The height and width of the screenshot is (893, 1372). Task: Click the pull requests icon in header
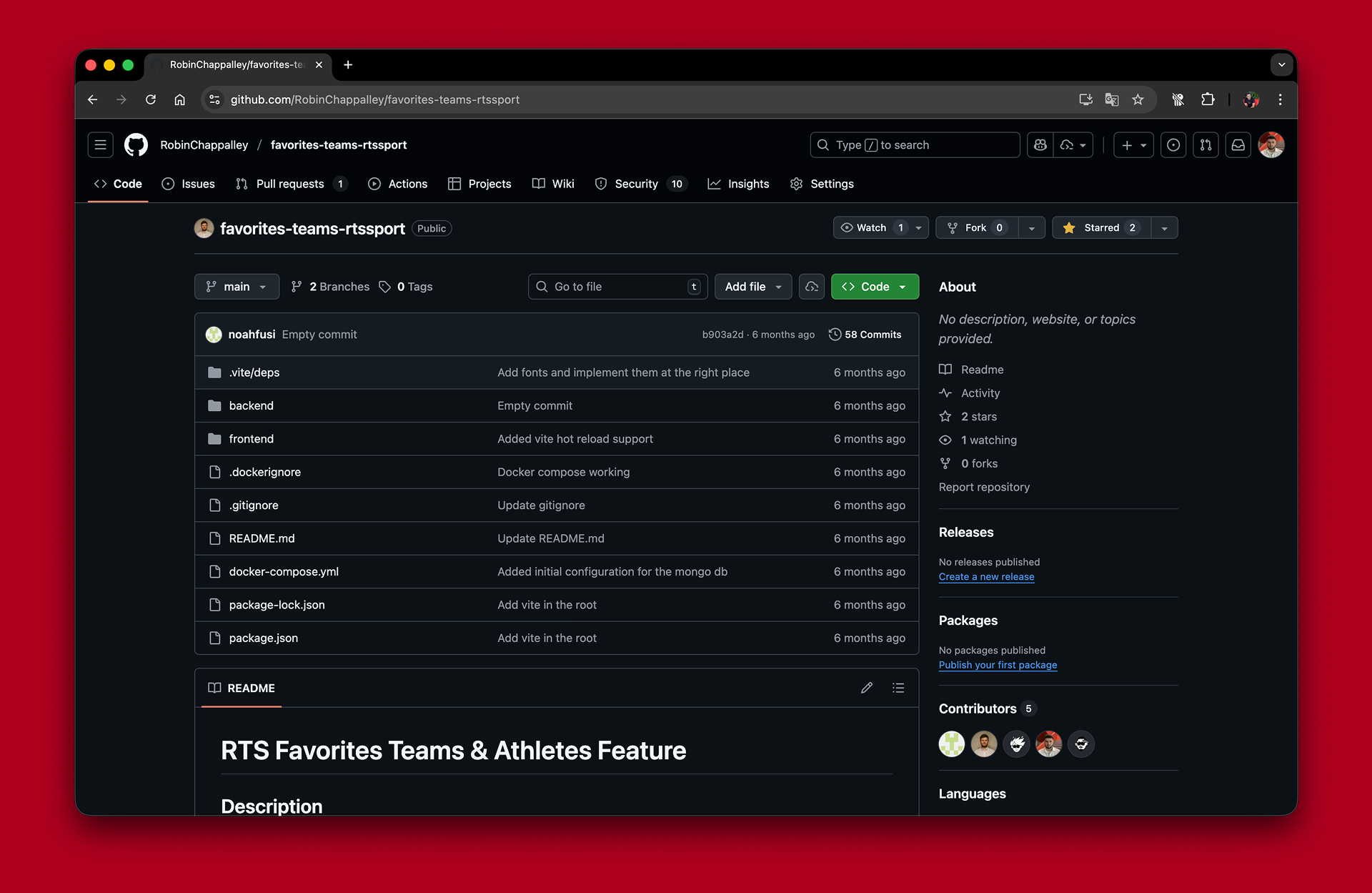pyautogui.click(x=1206, y=145)
